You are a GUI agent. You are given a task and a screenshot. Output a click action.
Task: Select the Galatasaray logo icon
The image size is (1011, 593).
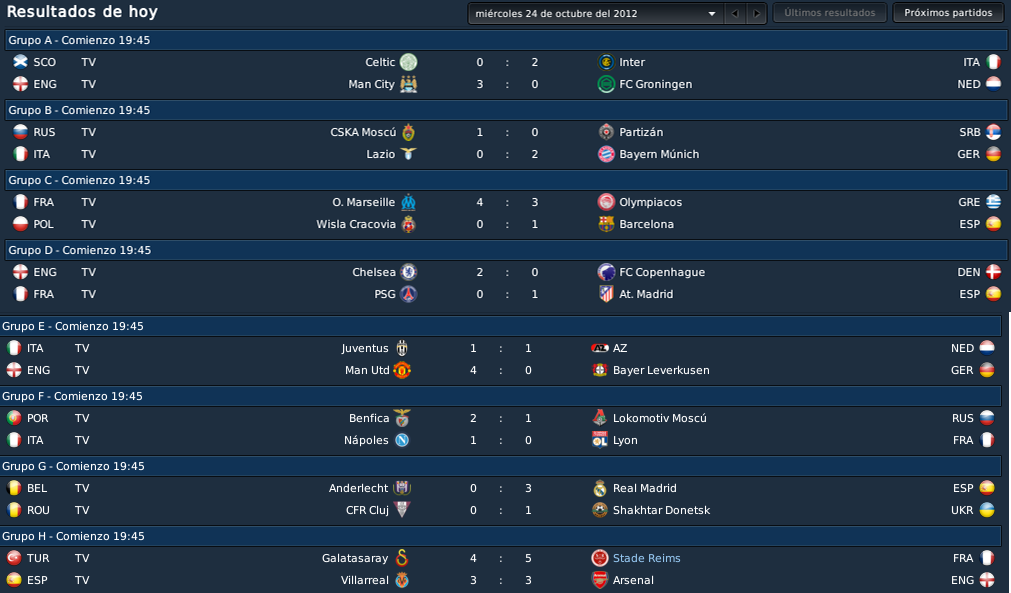[402, 558]
